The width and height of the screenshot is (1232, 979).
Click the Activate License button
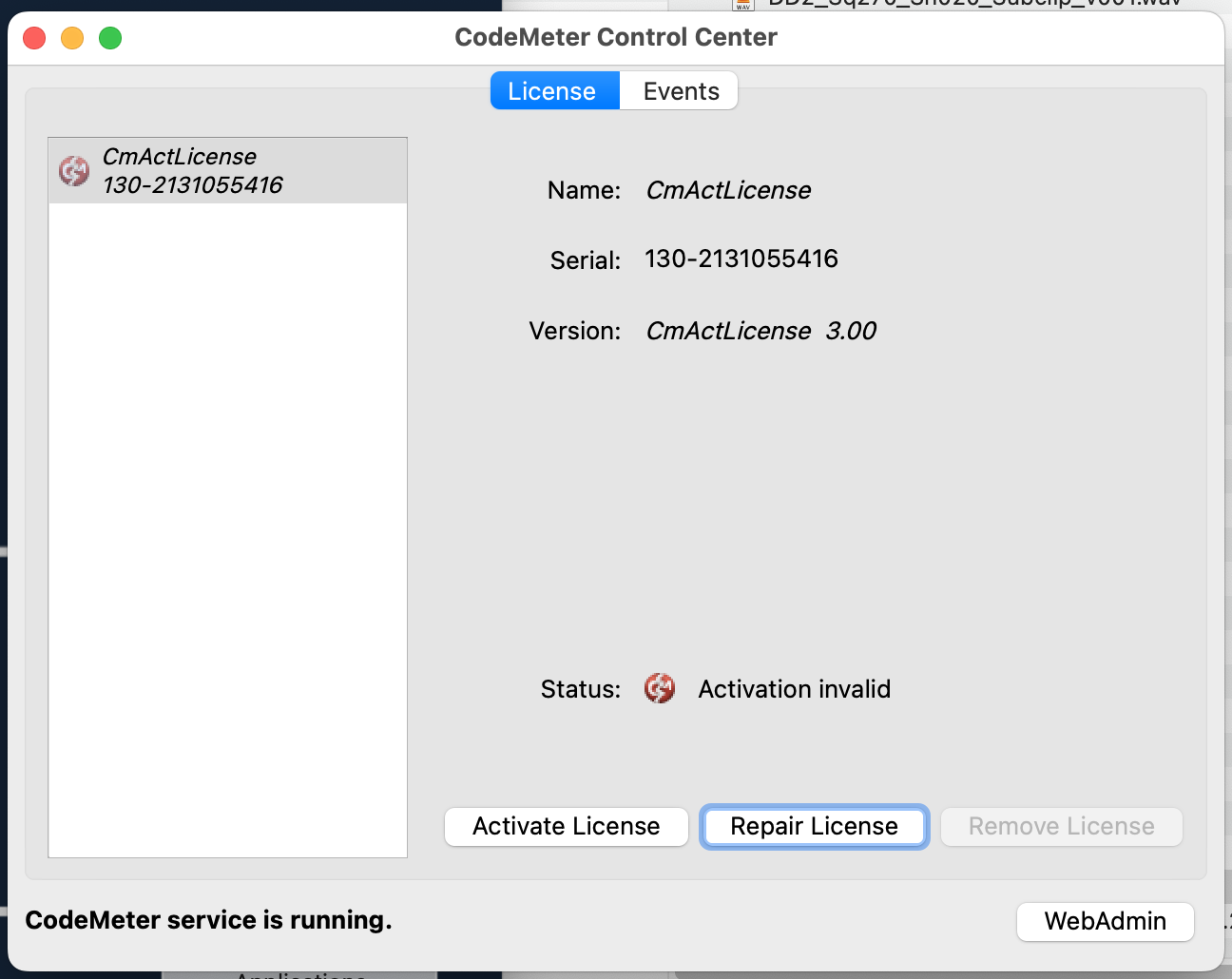click(x=567, y=826)
